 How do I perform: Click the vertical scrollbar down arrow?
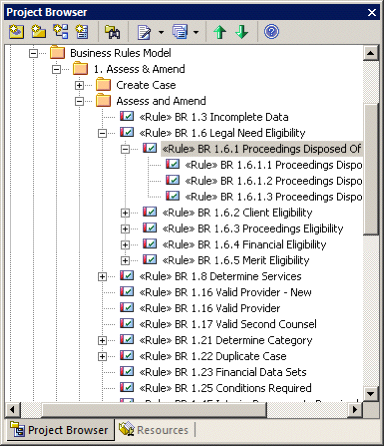click(x=371, y=394)
